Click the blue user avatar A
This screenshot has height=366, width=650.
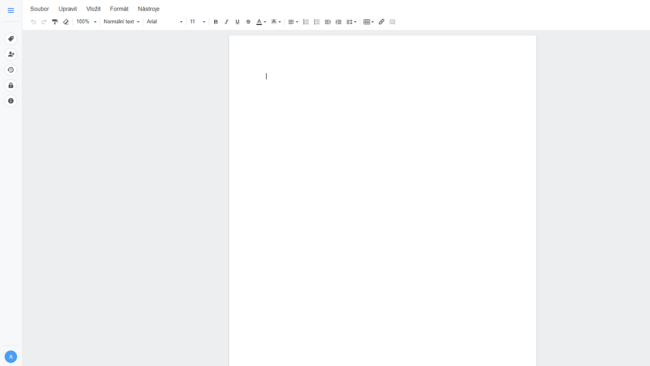pos(11,356)
